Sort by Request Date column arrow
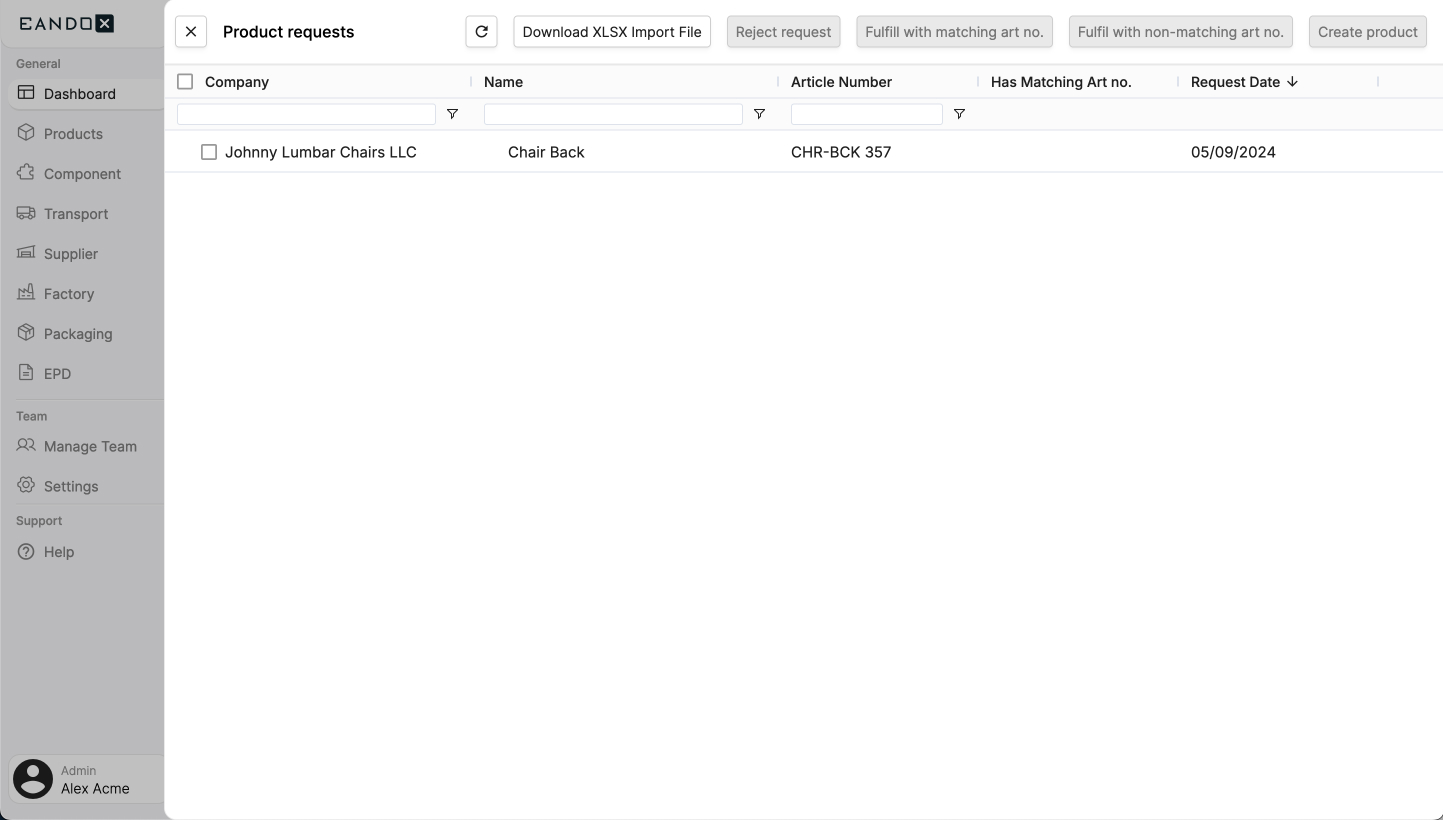 1292,82
